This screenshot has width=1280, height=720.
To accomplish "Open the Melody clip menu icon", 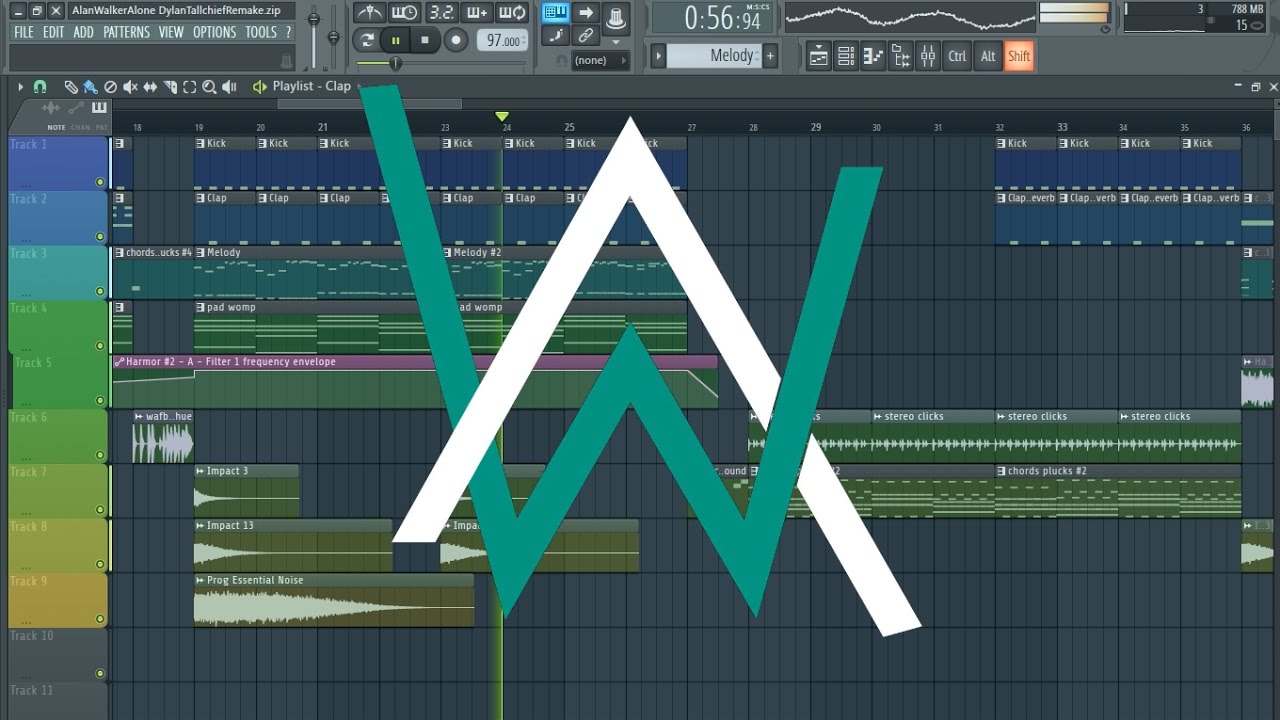I will [201, 252].
